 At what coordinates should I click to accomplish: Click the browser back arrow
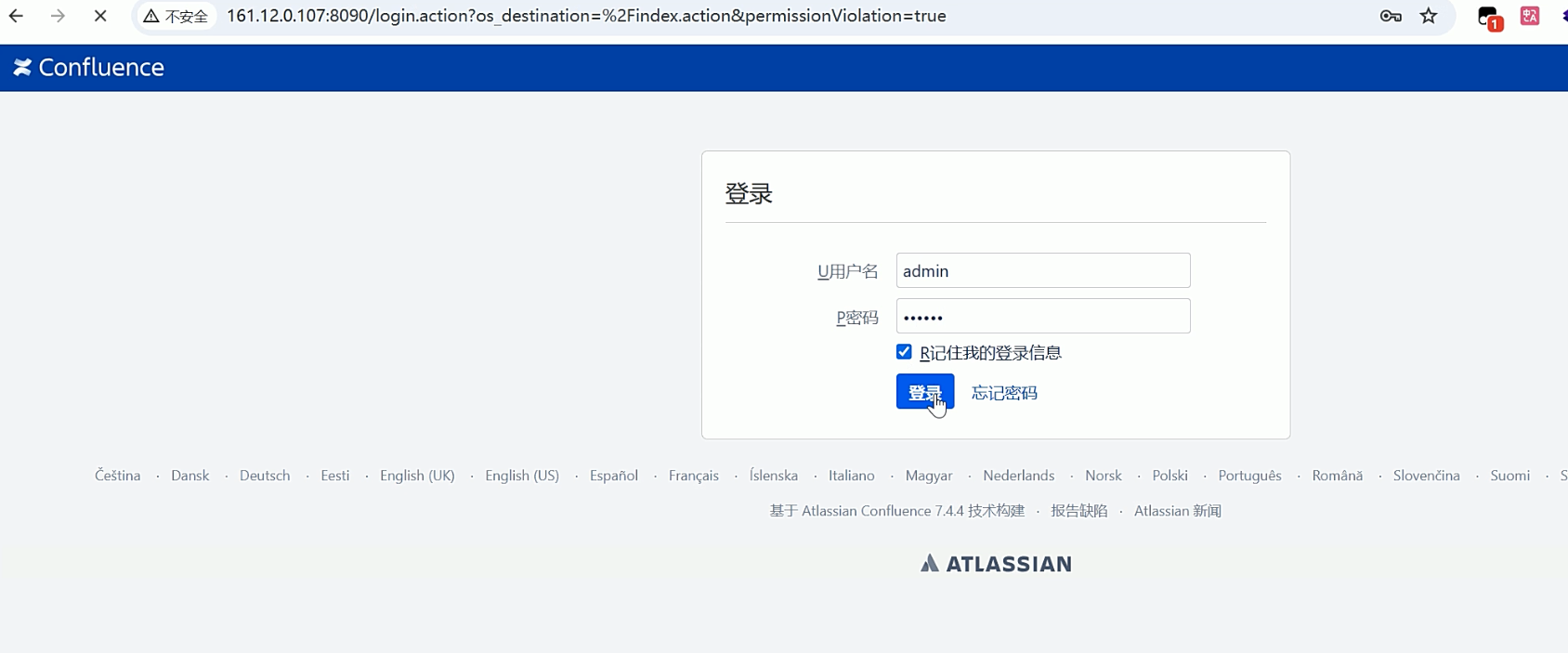[17, 16]
